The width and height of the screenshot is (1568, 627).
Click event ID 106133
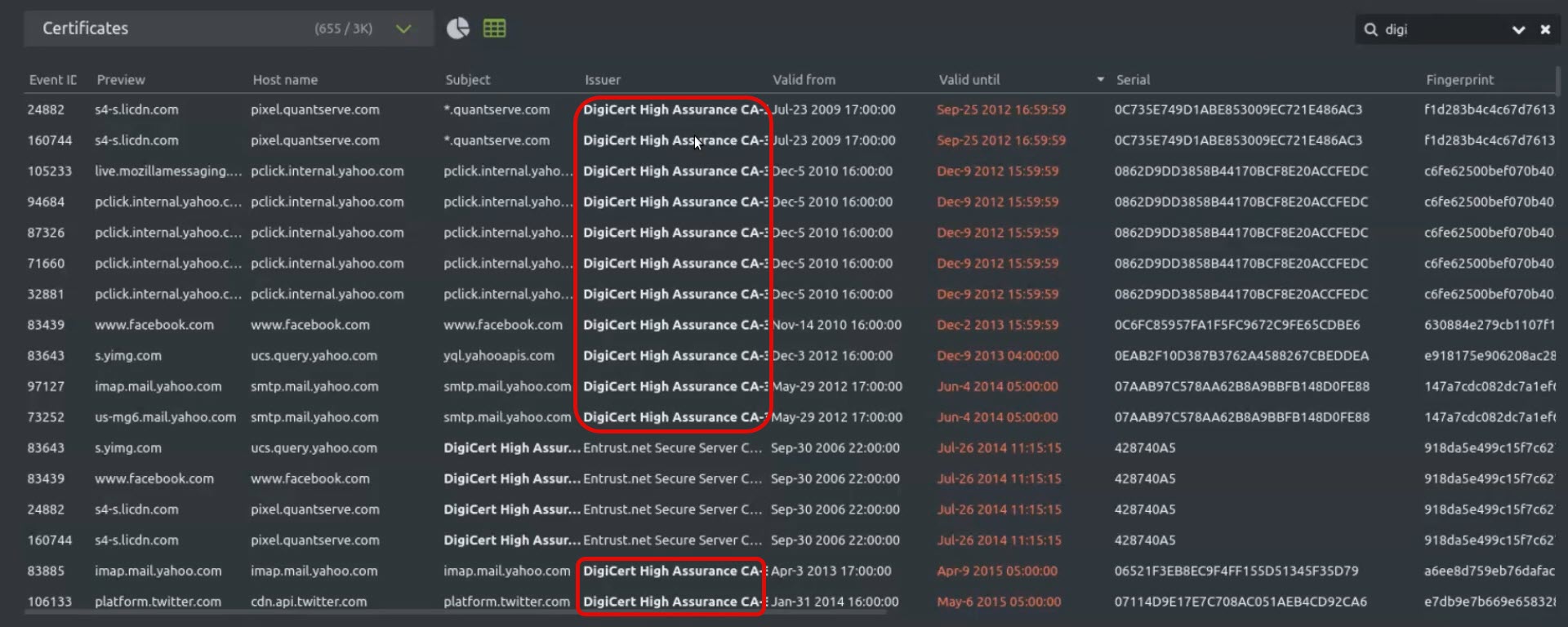(x=50, y=602)
